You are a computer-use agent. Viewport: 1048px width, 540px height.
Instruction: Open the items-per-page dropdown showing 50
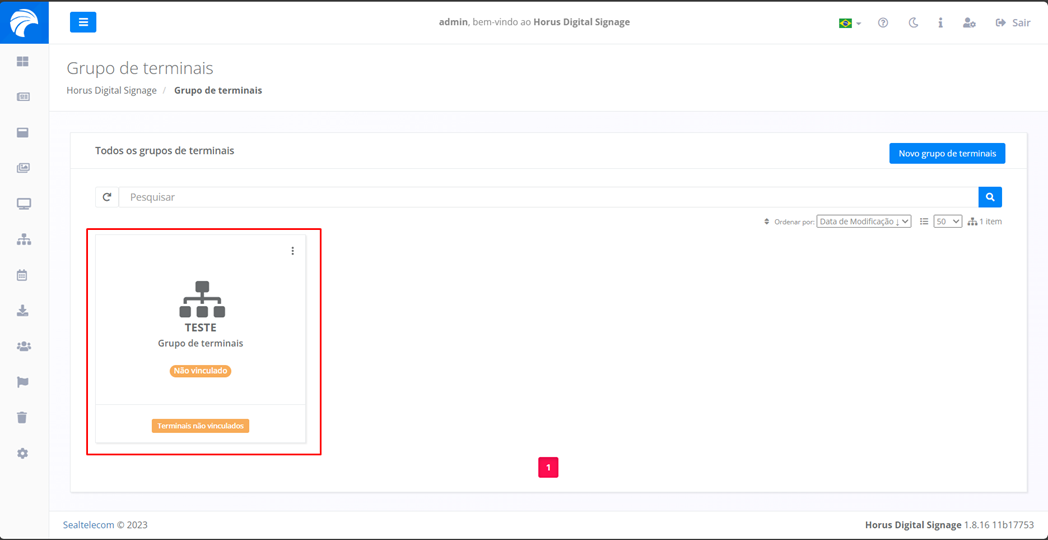947,222
